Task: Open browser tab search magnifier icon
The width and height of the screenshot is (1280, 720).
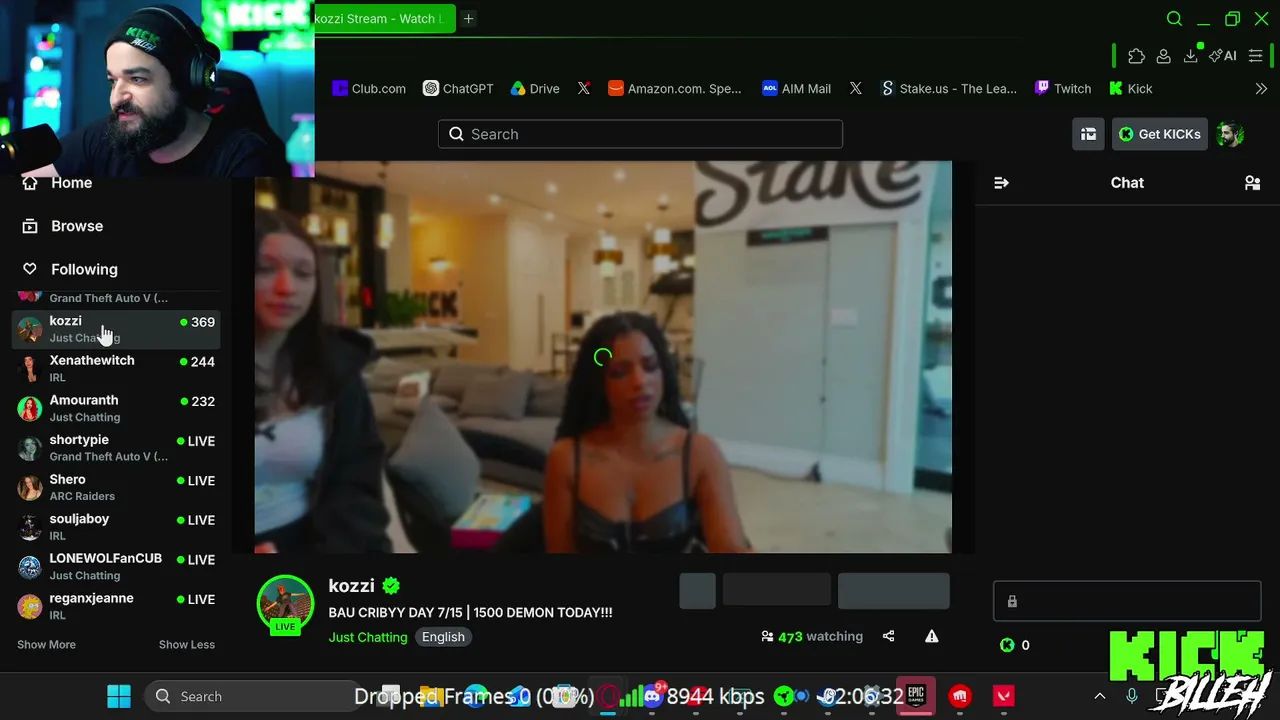Action: pyautogui.click(x=1174, y=19)
